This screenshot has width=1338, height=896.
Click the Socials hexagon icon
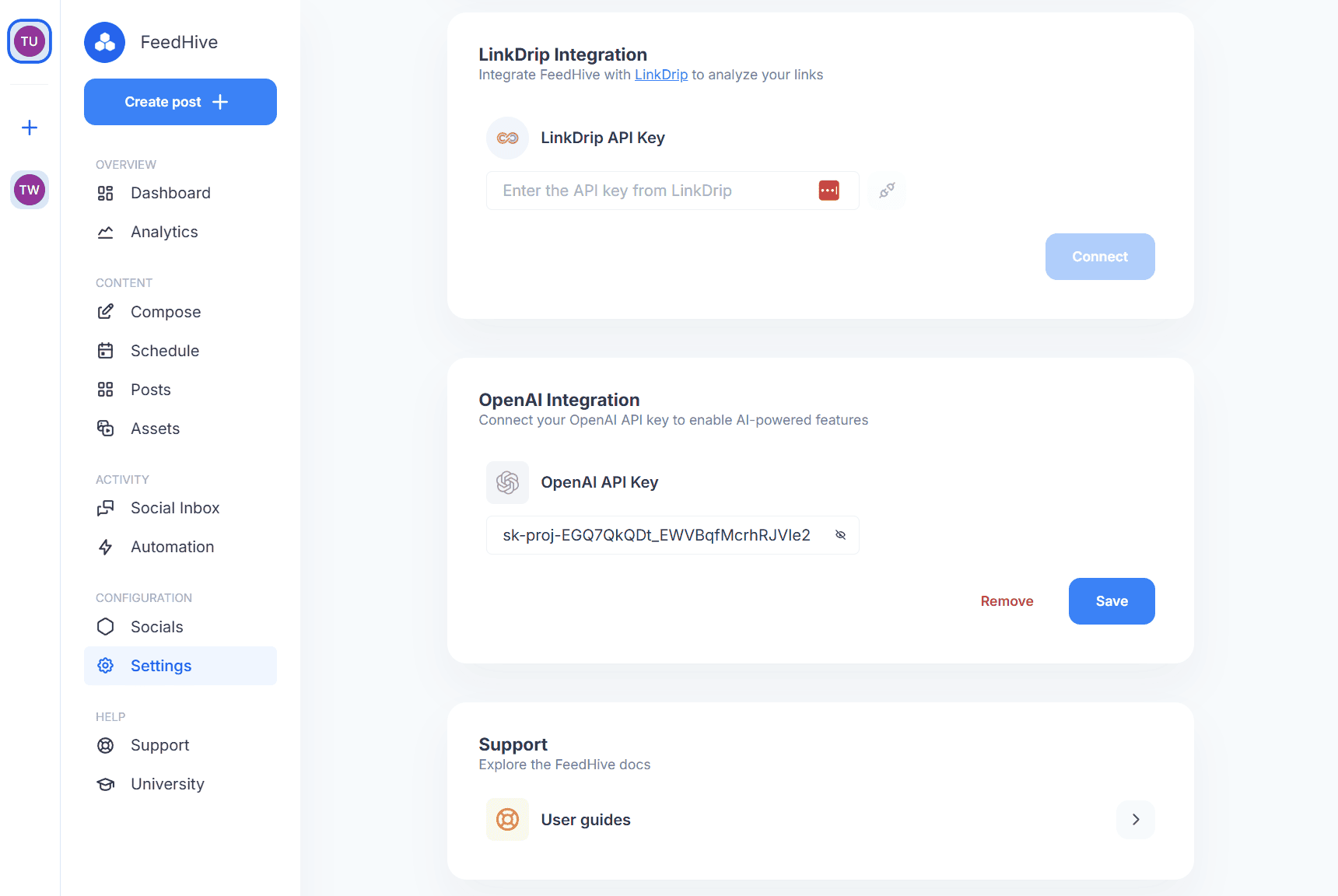click(106, 627)
